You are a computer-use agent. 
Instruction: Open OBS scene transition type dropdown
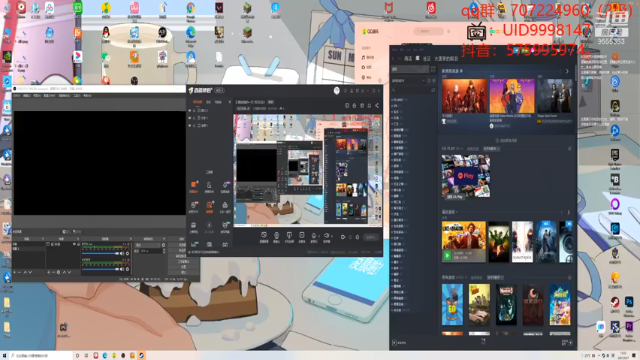tap(148, 245)
